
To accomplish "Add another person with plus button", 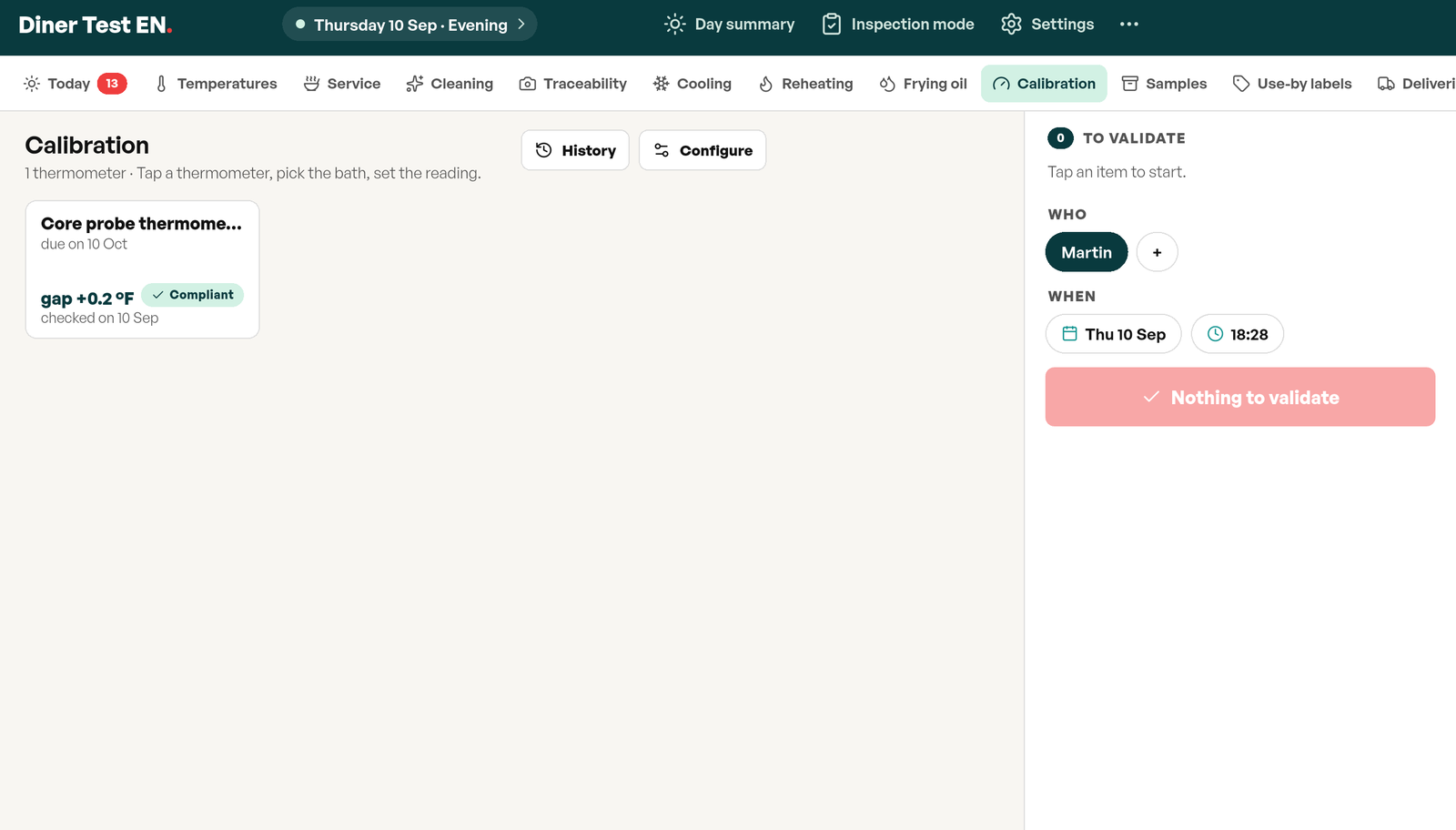I will 1157,252.
